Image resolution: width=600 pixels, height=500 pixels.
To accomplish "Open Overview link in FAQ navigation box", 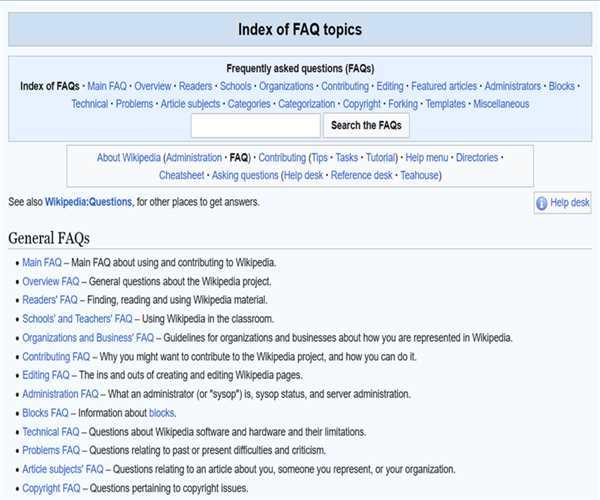I will [152, 86].
